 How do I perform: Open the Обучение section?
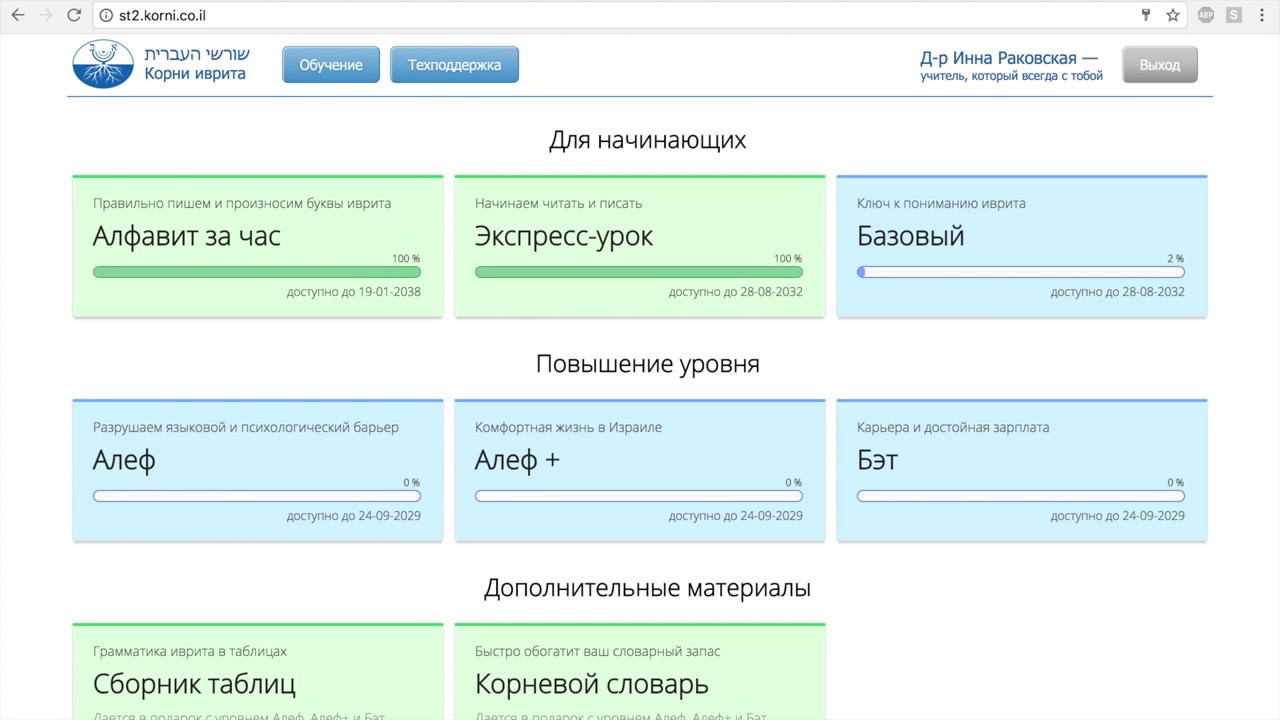coord(331,65)
